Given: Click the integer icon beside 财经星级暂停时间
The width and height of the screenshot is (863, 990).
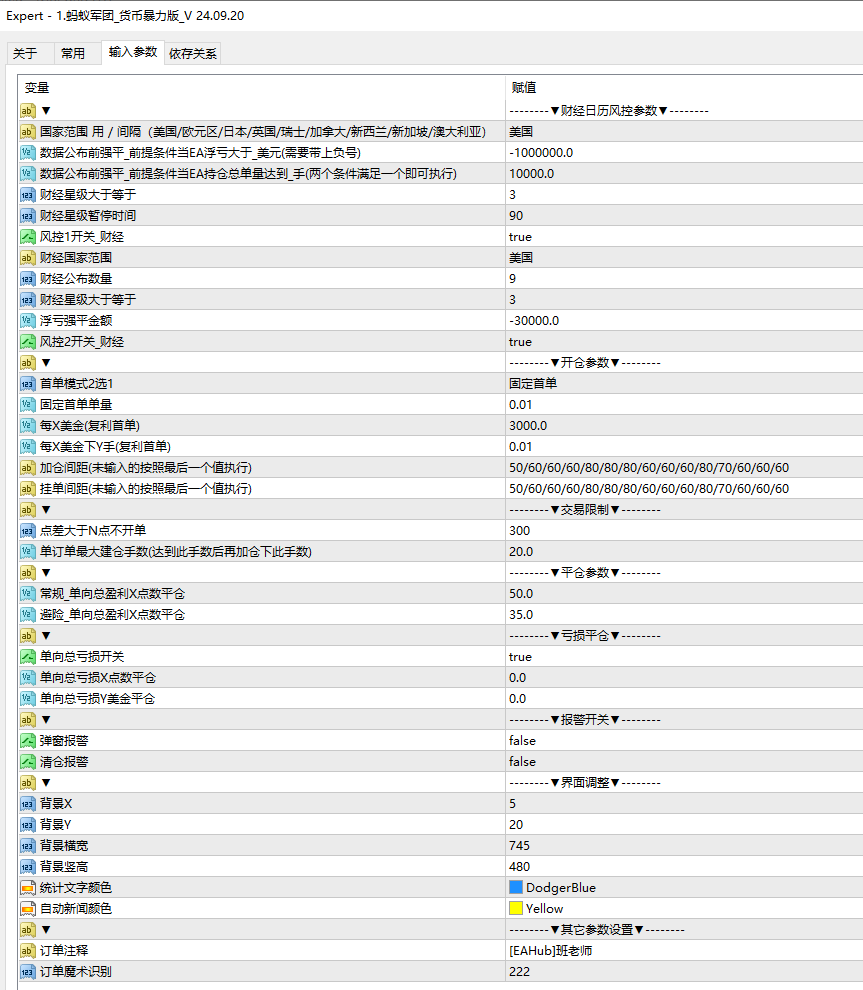Looking at the screenshot, I should click(x=27, y=216).
